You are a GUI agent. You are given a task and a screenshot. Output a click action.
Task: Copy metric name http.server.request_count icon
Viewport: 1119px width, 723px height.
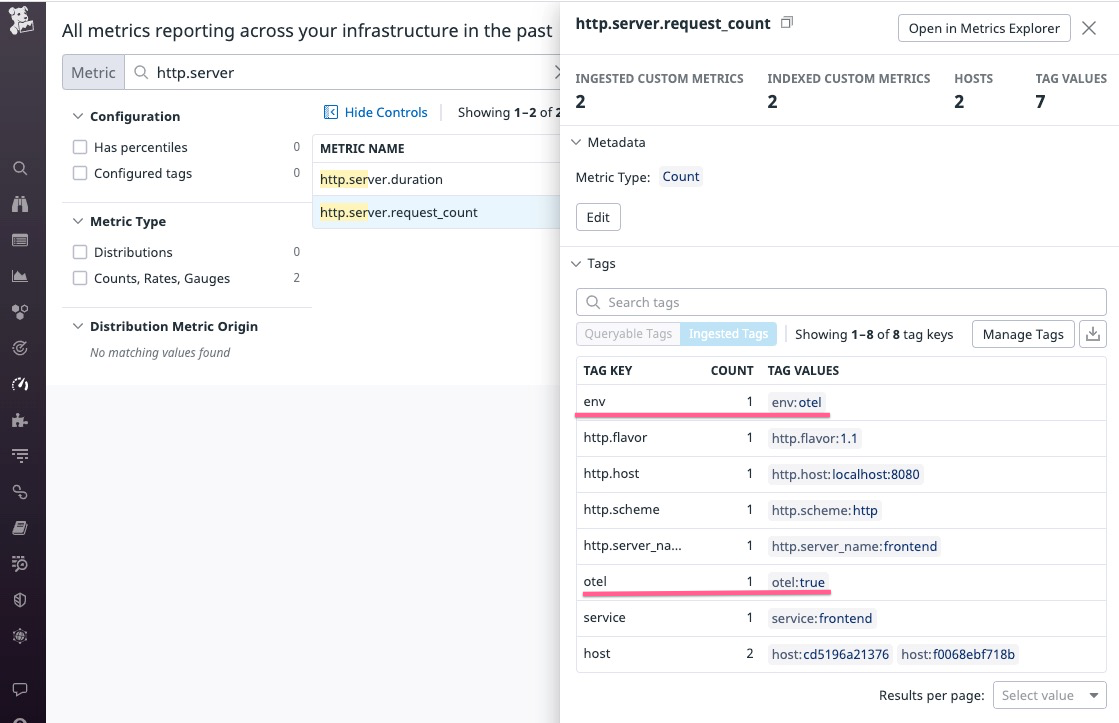coord(787,22)
